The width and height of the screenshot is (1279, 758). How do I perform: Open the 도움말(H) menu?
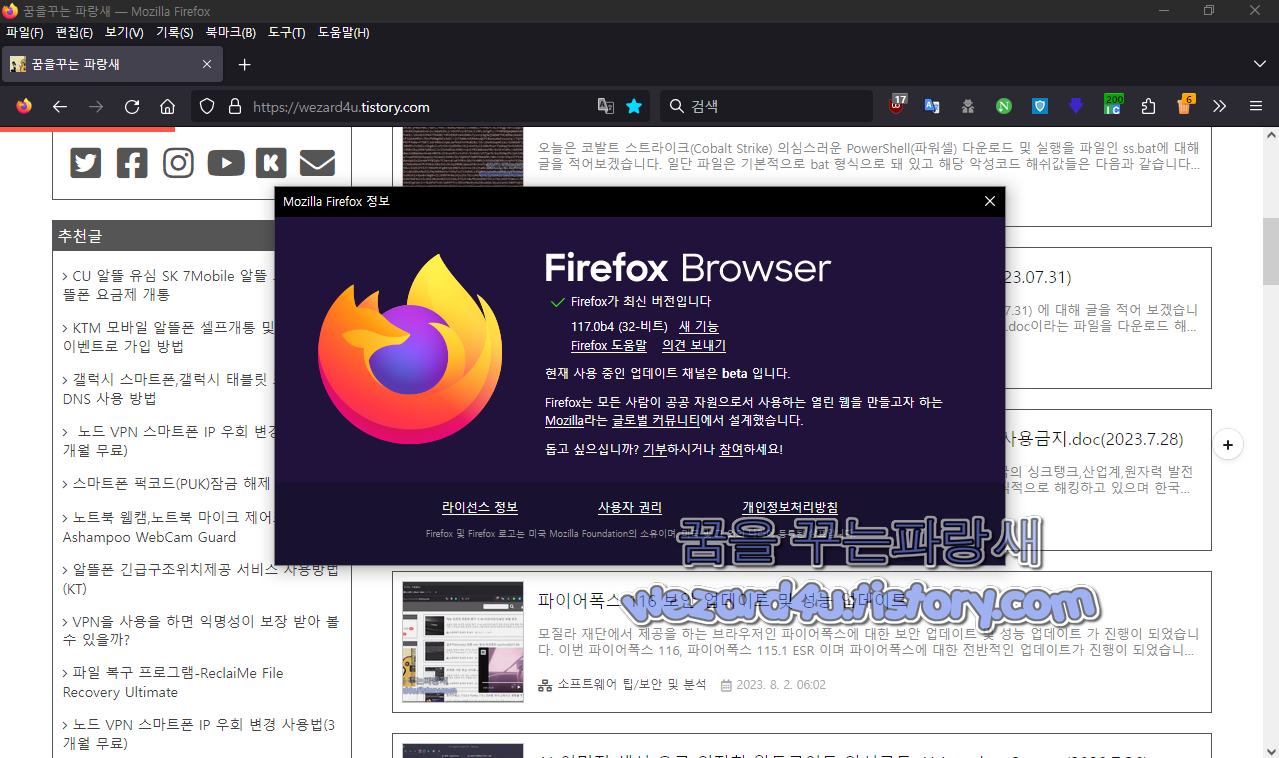coord(344,33)
